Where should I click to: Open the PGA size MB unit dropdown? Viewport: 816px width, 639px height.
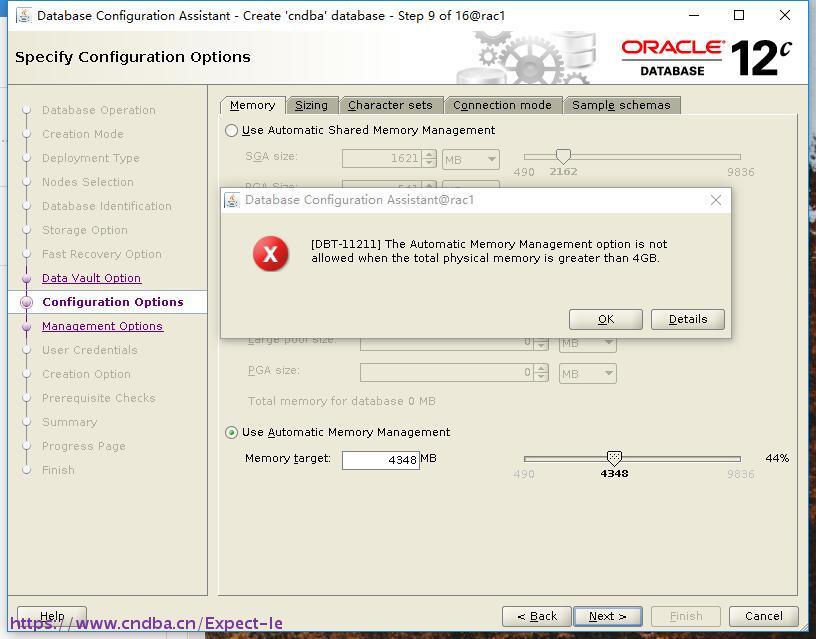(588, 374)
